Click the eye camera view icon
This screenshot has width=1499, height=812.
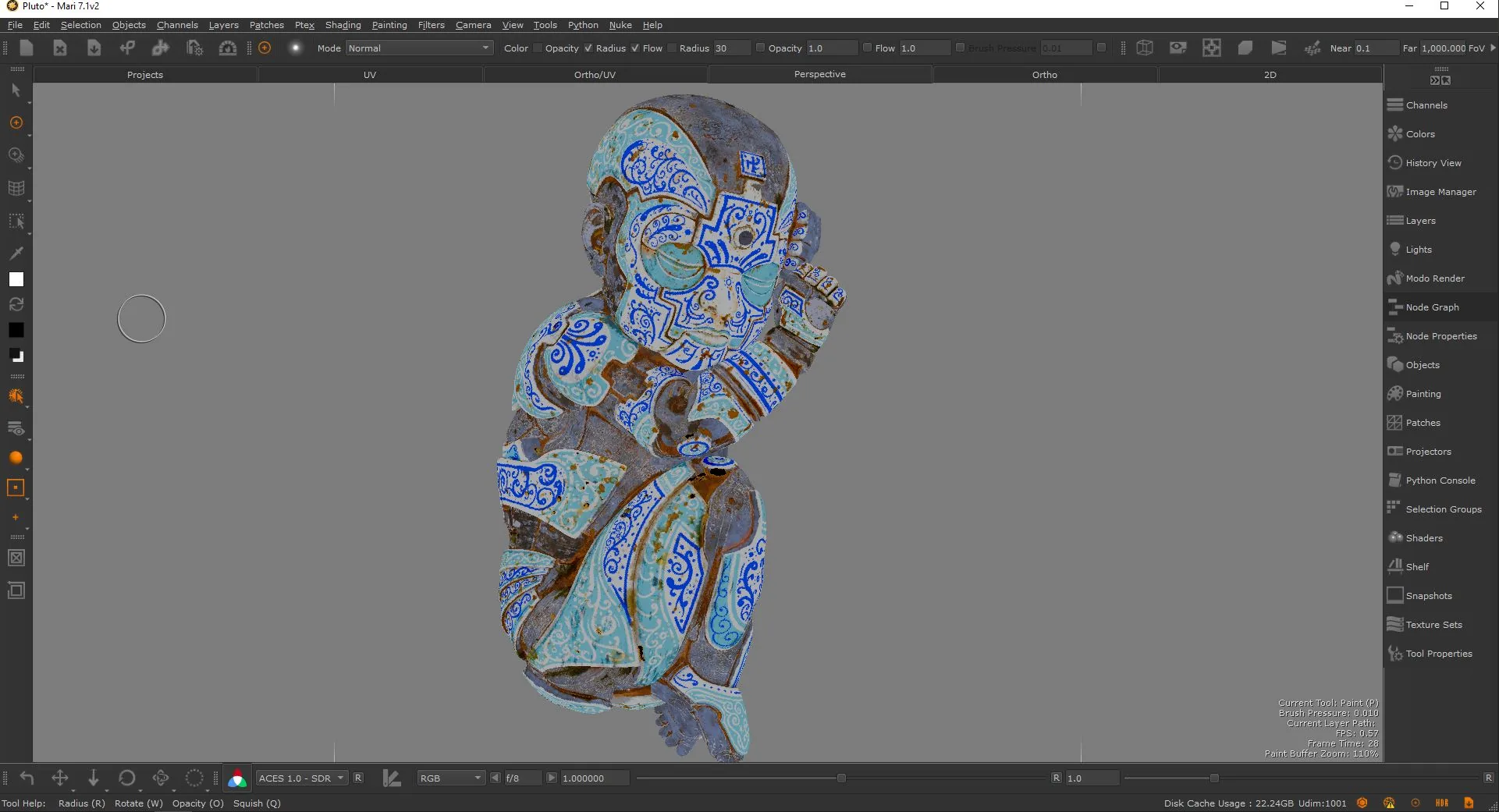[x=1178, y=48]
